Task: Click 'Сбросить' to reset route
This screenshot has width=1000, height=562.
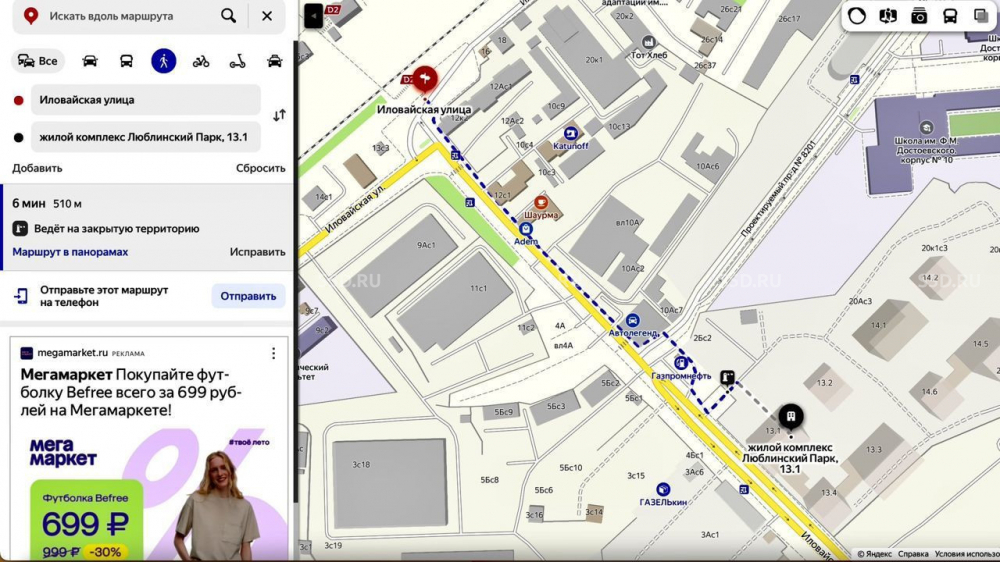Action: [x=260, y=168]
